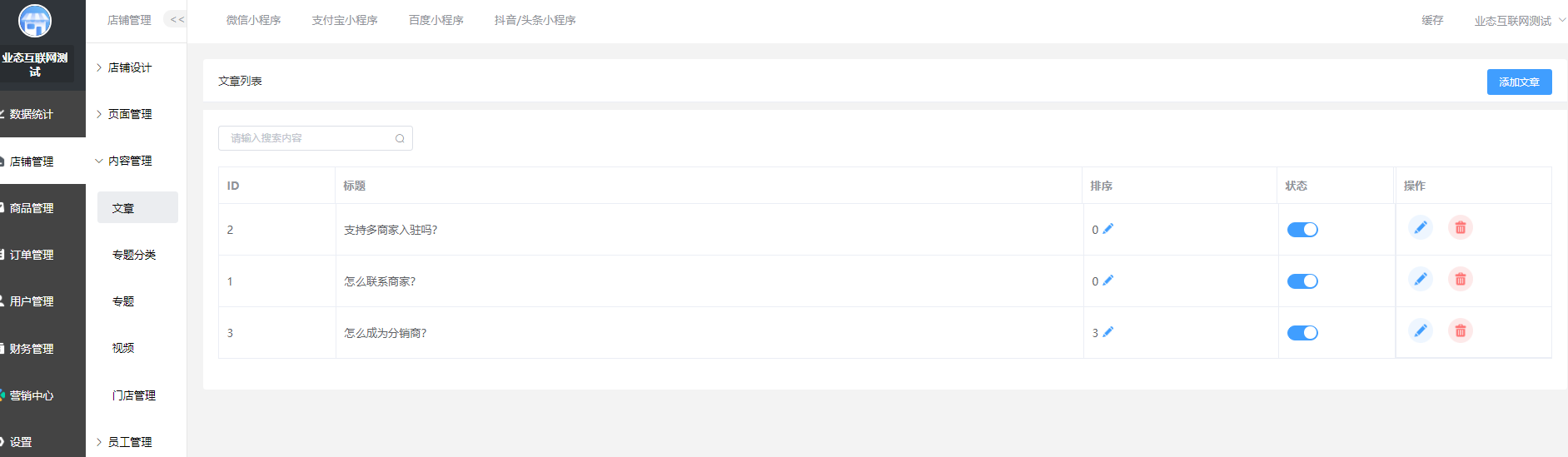Toggle status switch for article ID 2
Viewport: 1568px width, 457px height.
click(x=1302, y=230)
